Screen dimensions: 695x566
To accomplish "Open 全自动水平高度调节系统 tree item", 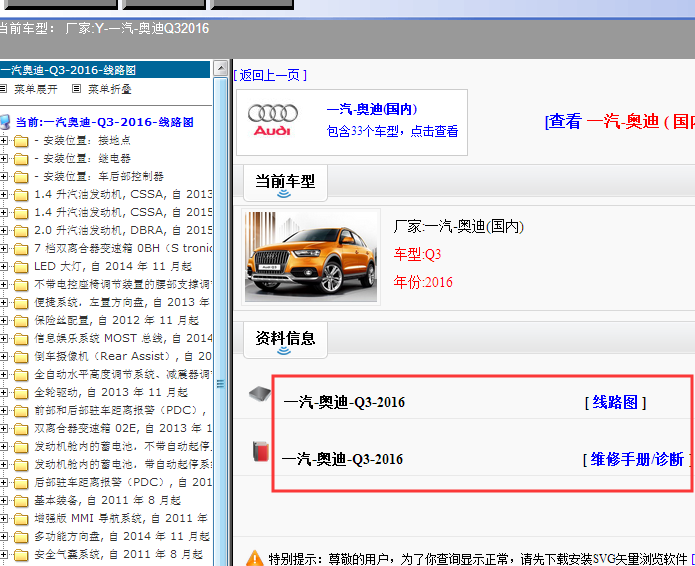I will coord(123,375).
